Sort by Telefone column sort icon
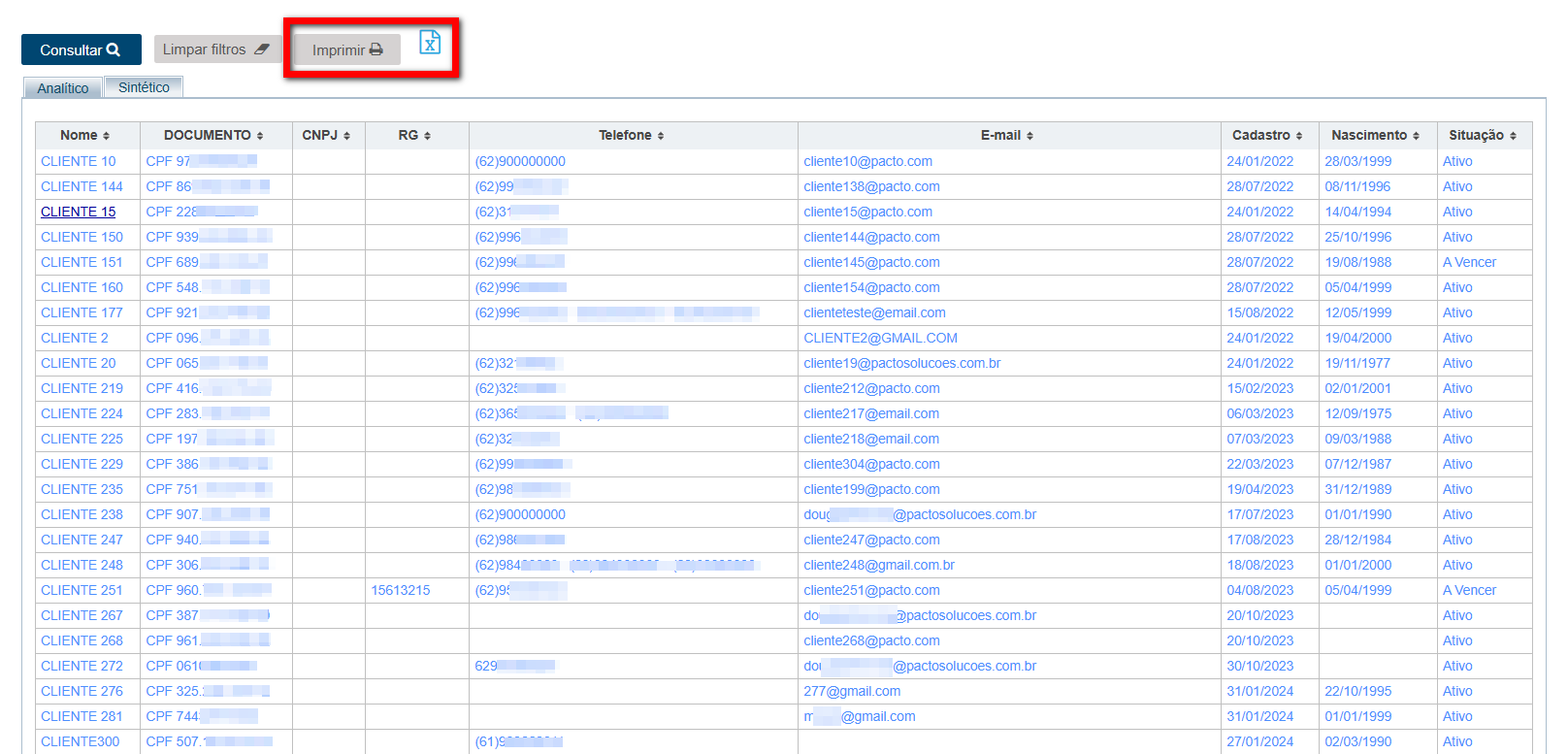Image resolution: width=1568 pixels, height=754 pixels. (661, 136)
